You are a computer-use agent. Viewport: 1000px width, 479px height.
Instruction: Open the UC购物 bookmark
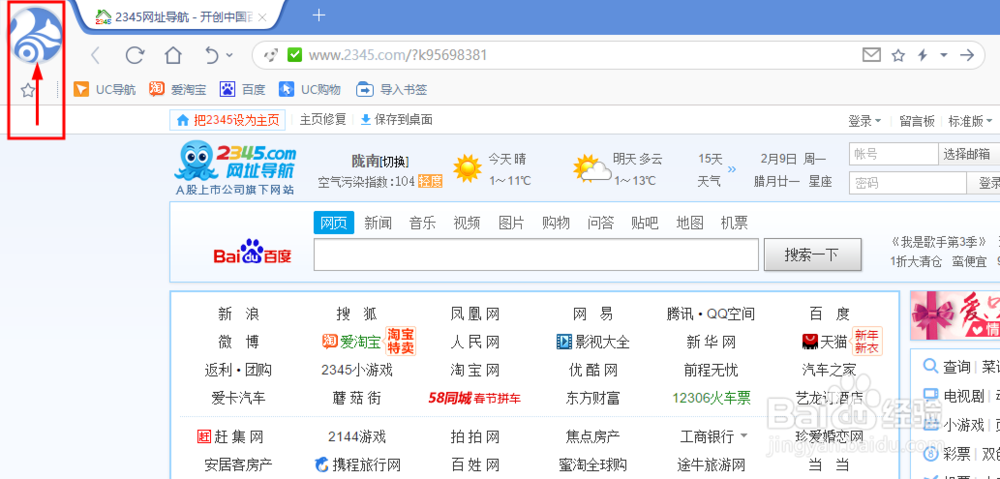(x=310, y=89)
